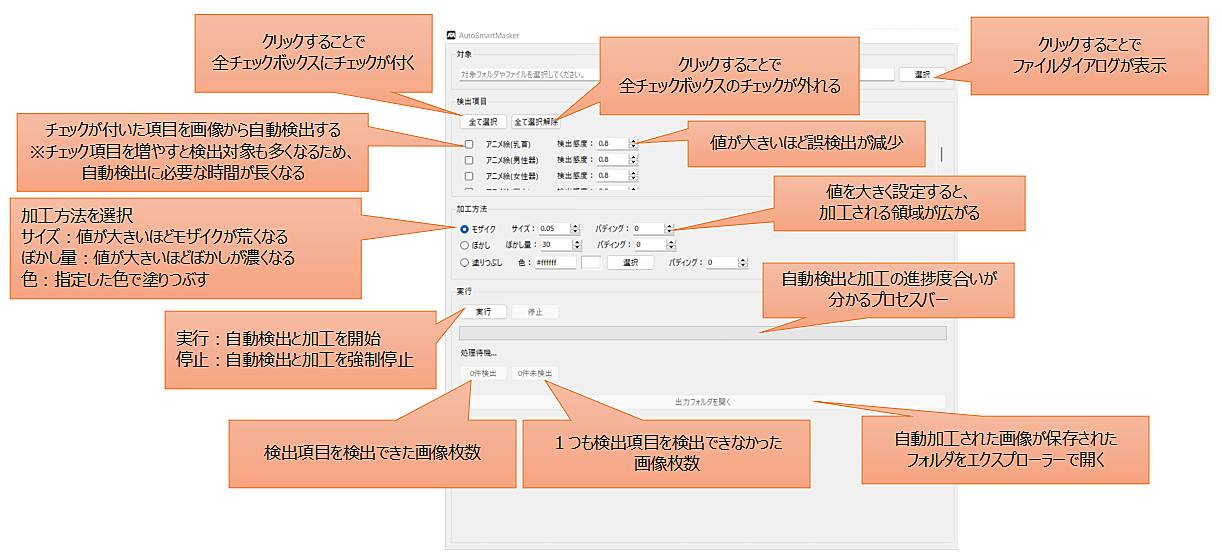1222x557 pixels.
Task: Click 全て選択 to check all detection items
Action: pos(482,122)
